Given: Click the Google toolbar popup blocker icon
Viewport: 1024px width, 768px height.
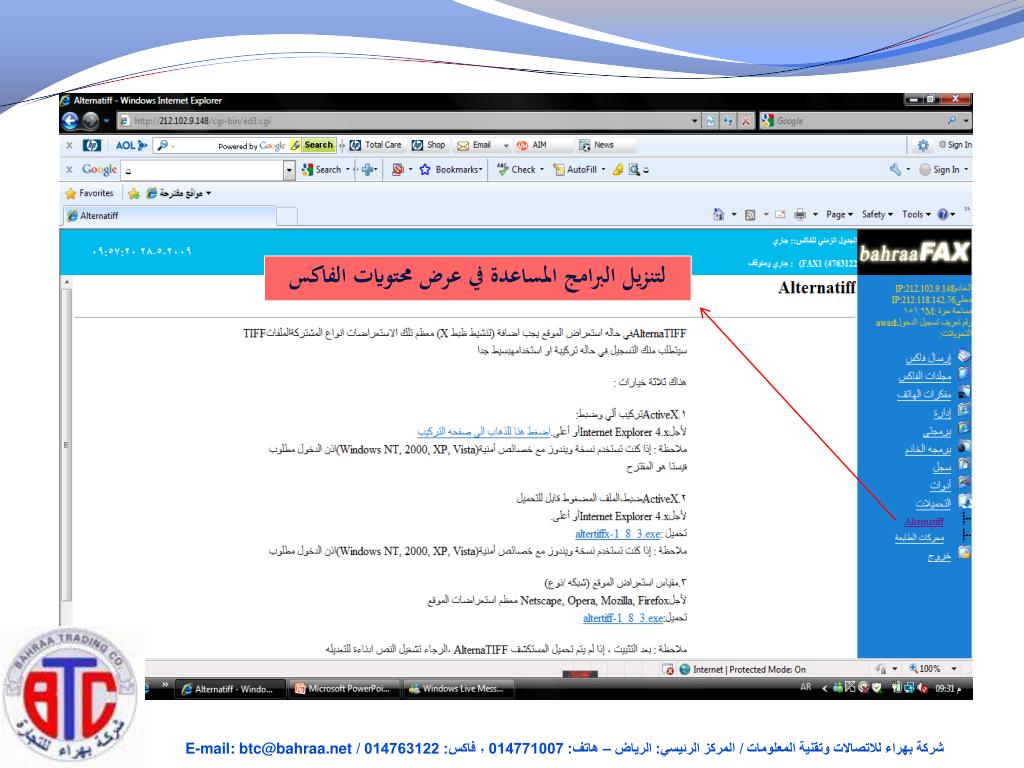Looking at the screenshot, I should point(398,170).
